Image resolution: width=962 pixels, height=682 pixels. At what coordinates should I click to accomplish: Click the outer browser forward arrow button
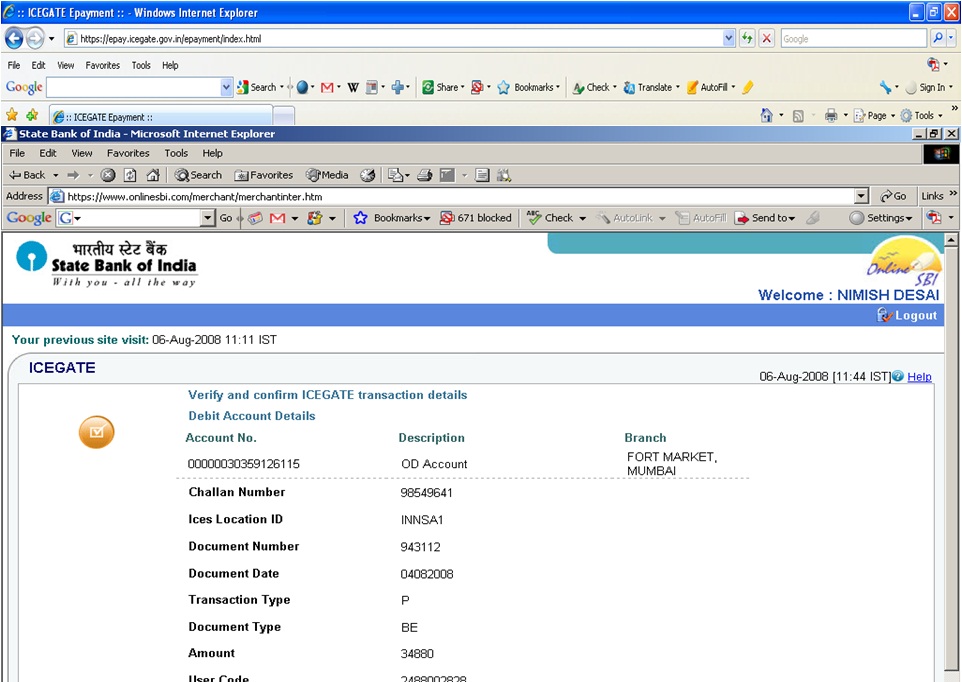[x=35, y=39]
